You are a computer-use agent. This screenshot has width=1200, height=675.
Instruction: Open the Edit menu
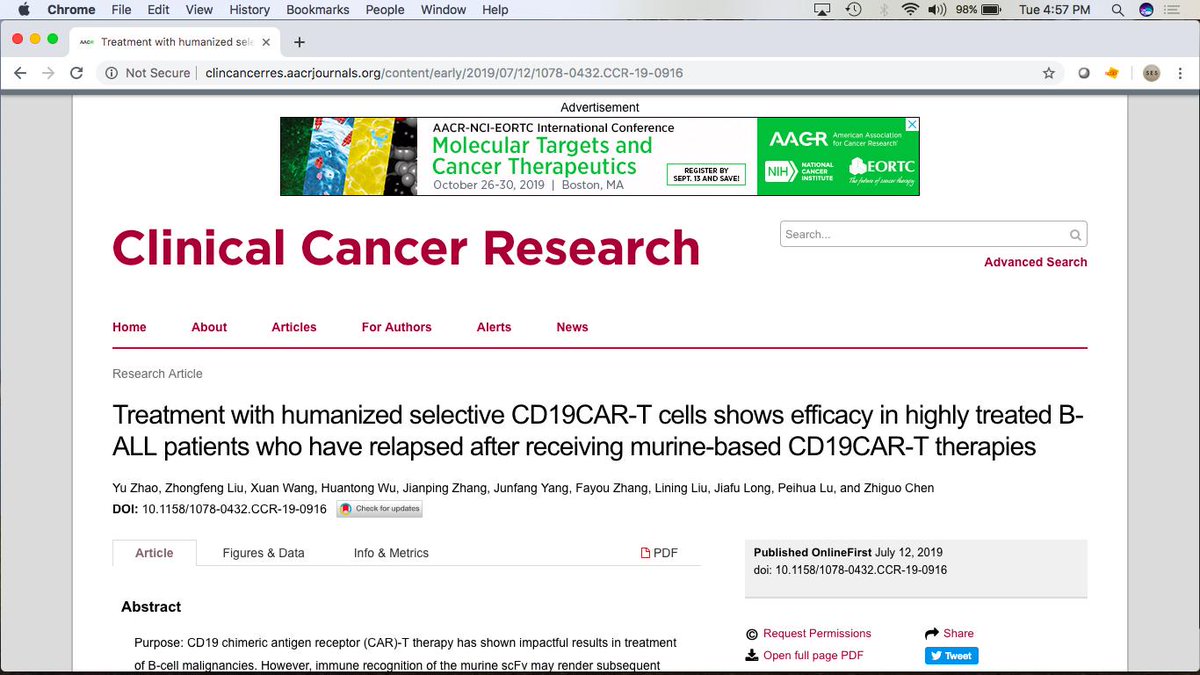[x=158, y=9]
